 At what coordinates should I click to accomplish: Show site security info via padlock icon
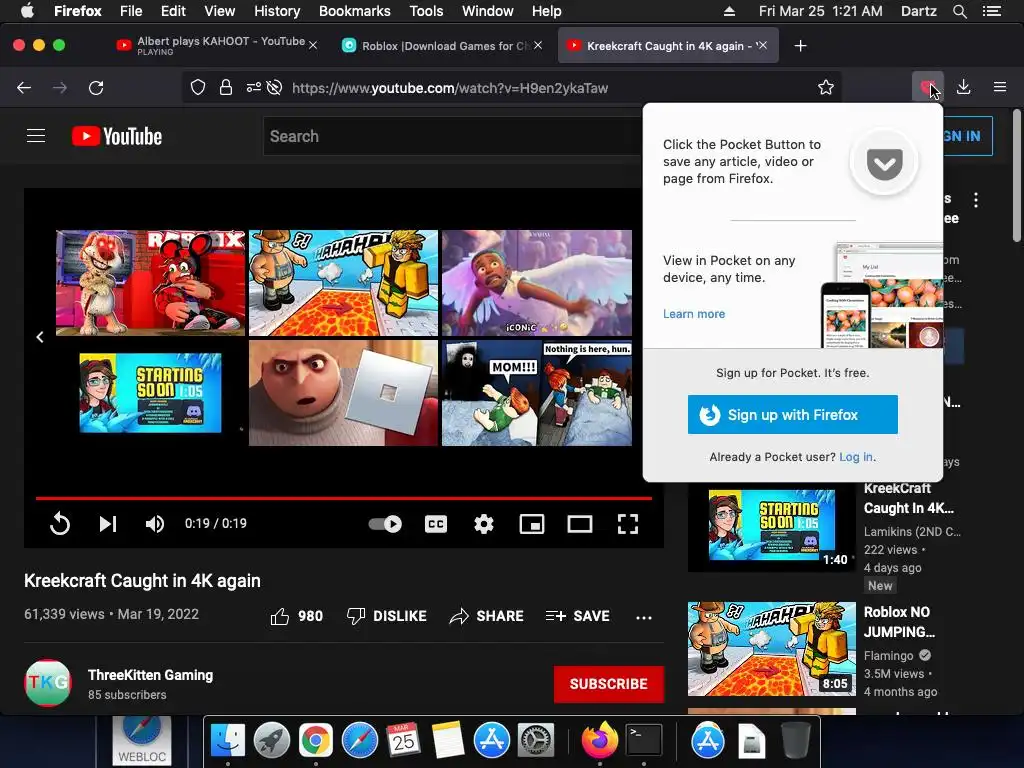point(226,88)
